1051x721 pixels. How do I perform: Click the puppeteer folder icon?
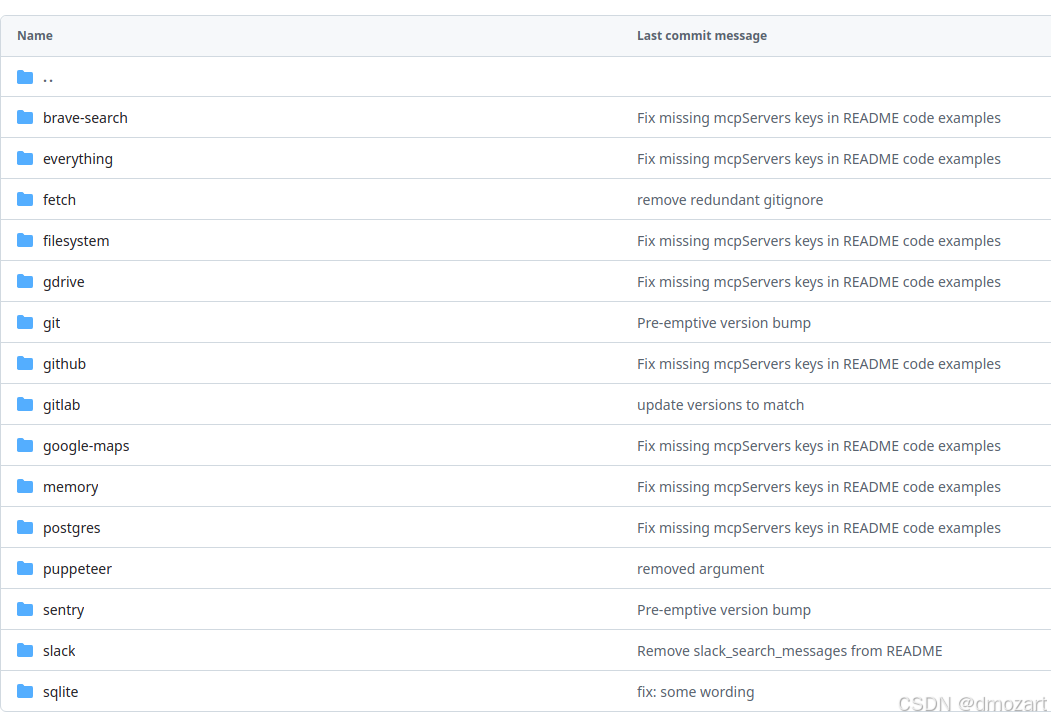[25, 569]
